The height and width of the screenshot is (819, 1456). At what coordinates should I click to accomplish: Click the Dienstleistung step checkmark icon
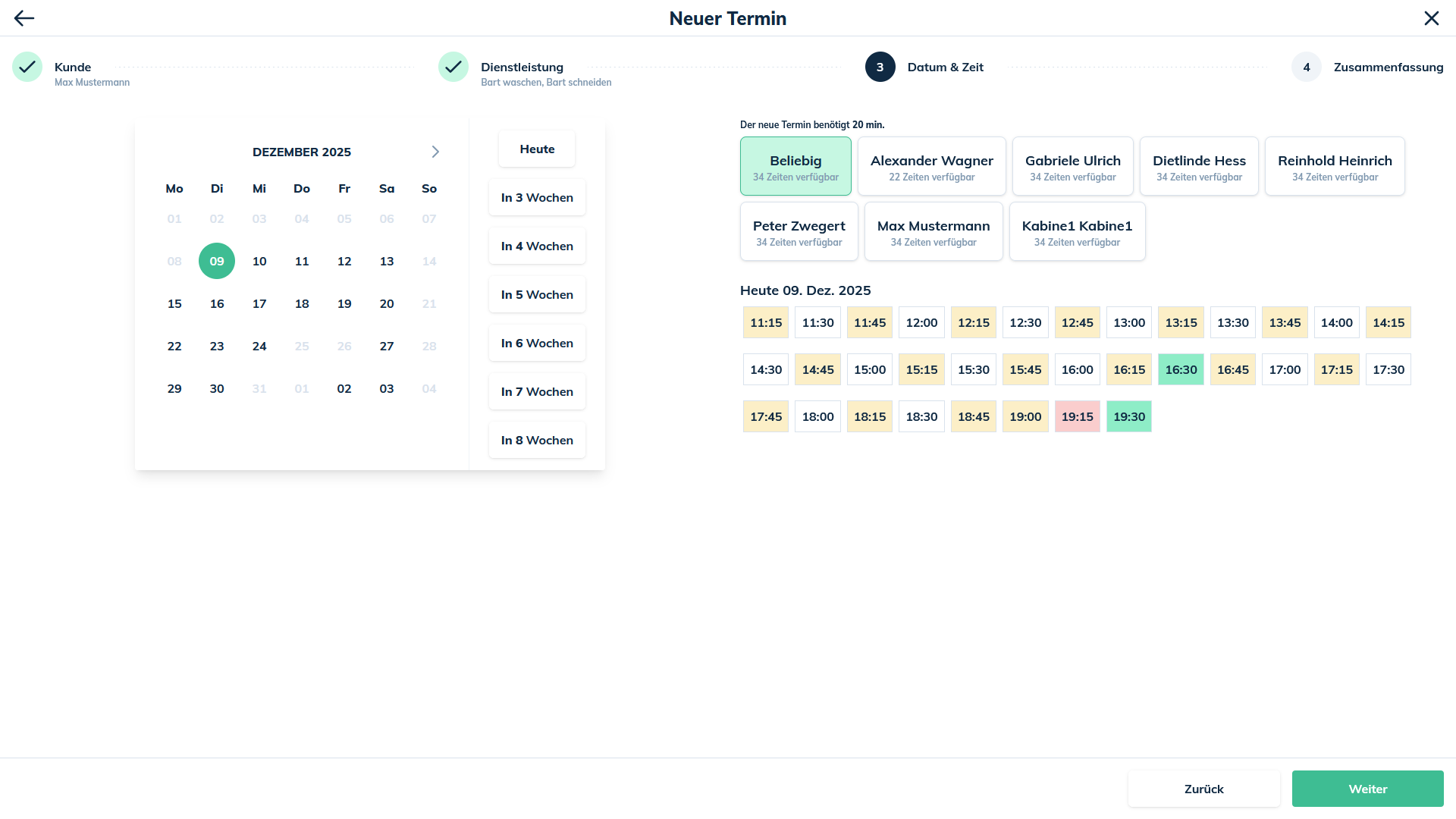pos(453,67)
